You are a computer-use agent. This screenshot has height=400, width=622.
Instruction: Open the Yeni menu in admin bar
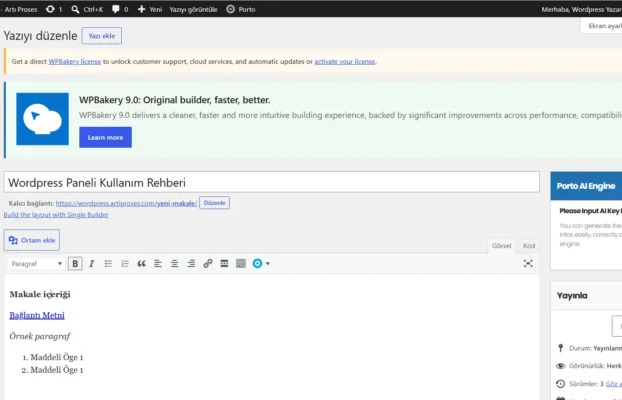(x=150, y=9)
